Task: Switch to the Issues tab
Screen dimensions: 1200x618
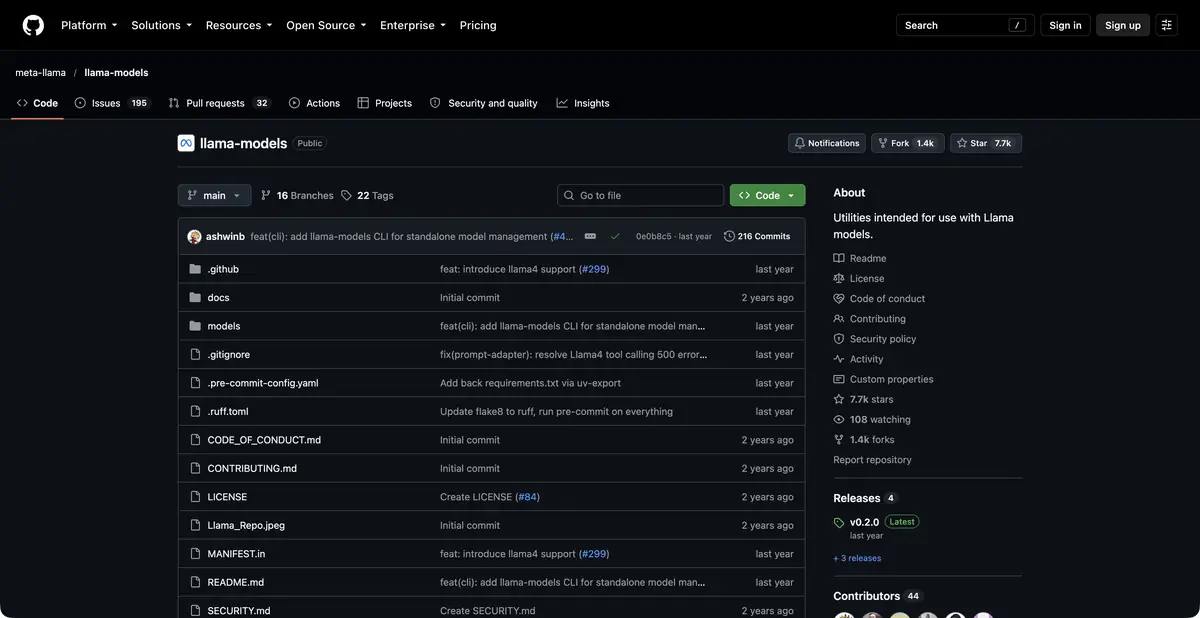Action: tap(112, 103)
